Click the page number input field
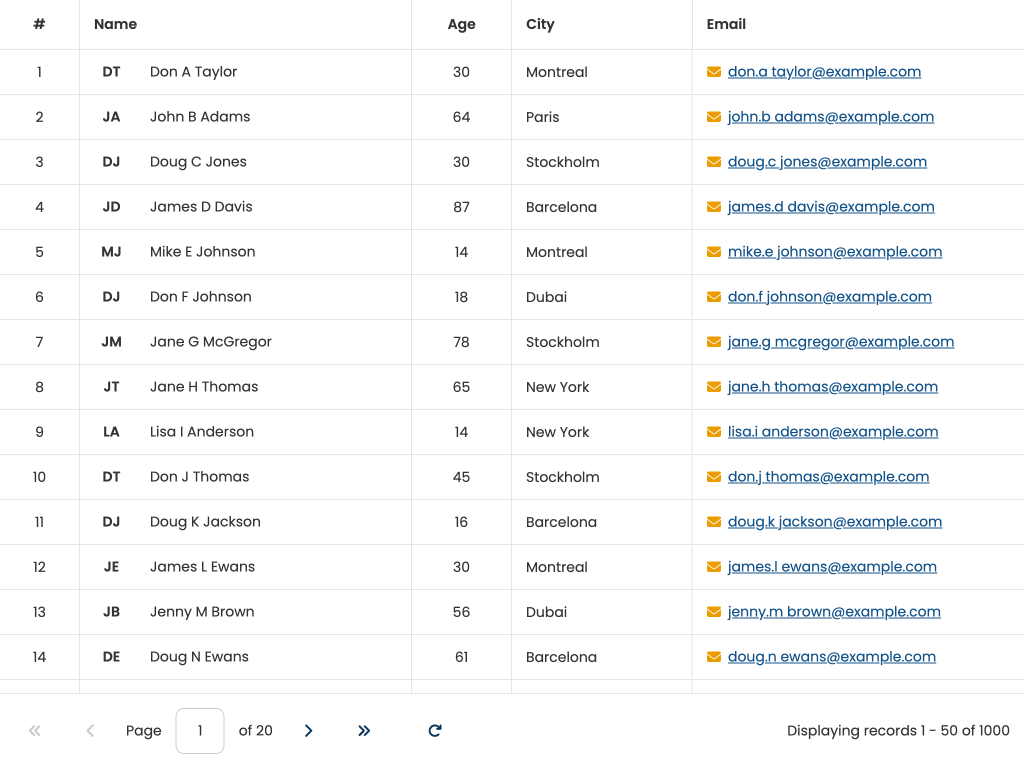 click(x=200, y=731)
